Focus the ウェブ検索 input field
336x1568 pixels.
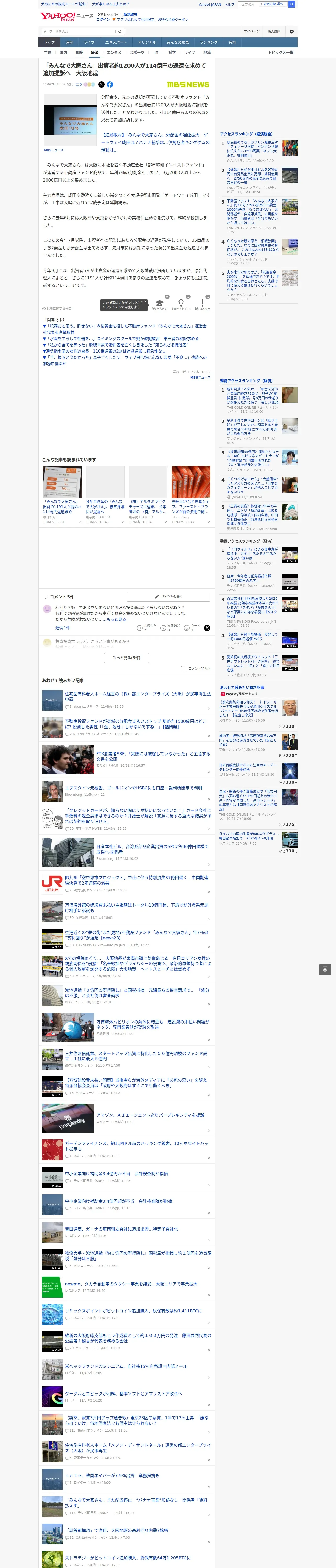point(248,4)
